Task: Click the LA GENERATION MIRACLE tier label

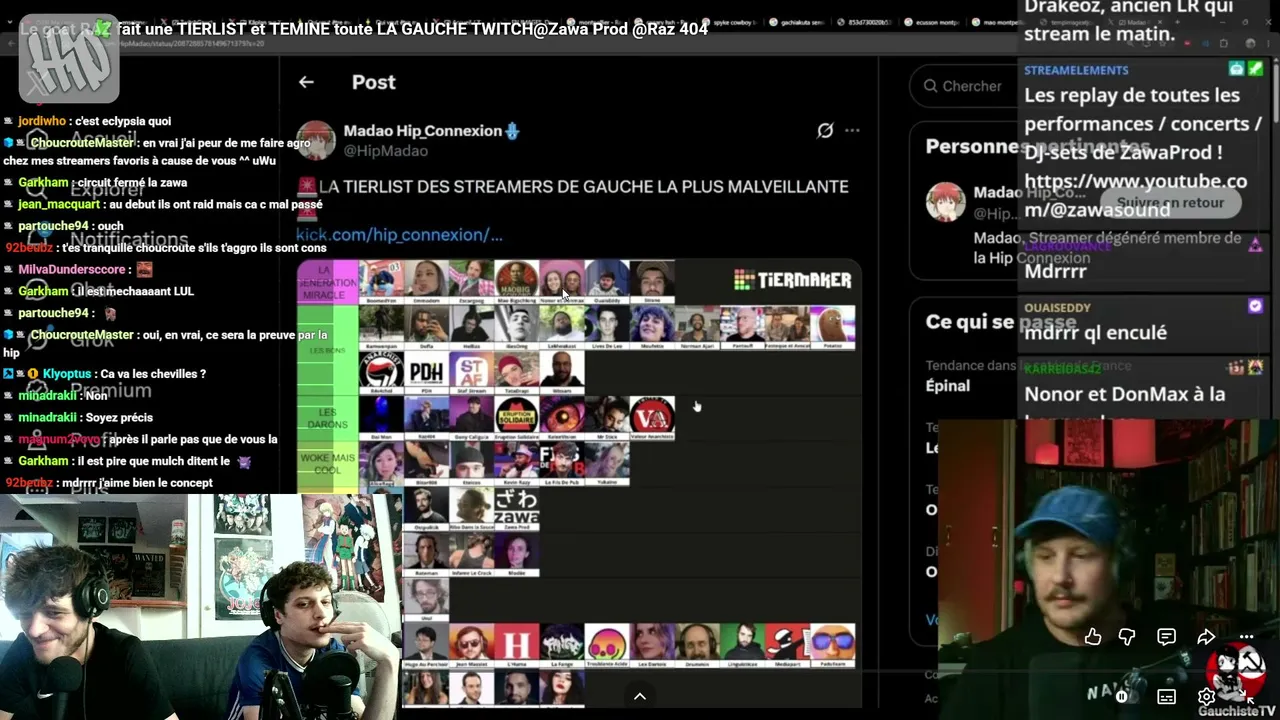Action: point(327,282)
